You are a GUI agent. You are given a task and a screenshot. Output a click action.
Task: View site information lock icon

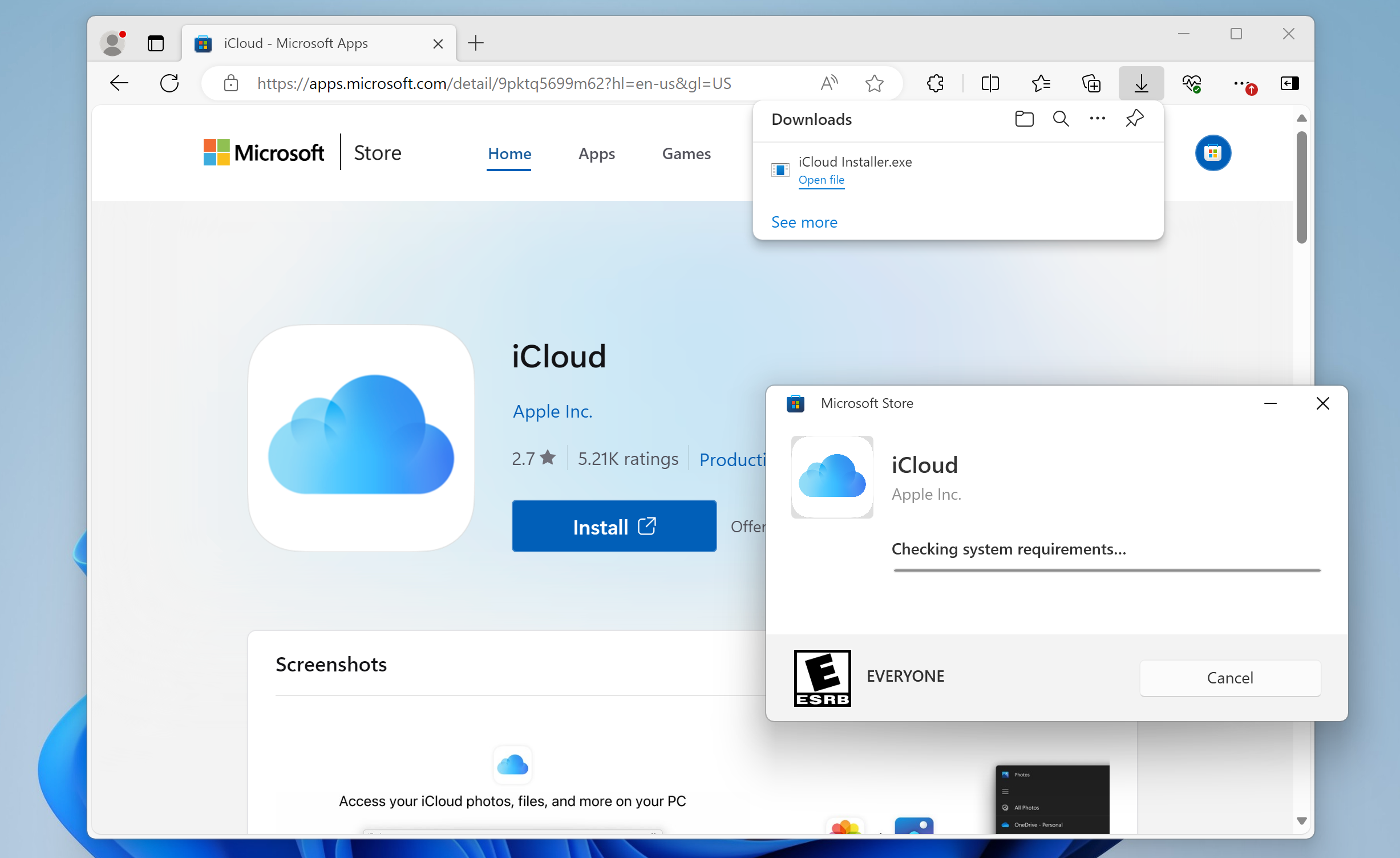(231, 83)
